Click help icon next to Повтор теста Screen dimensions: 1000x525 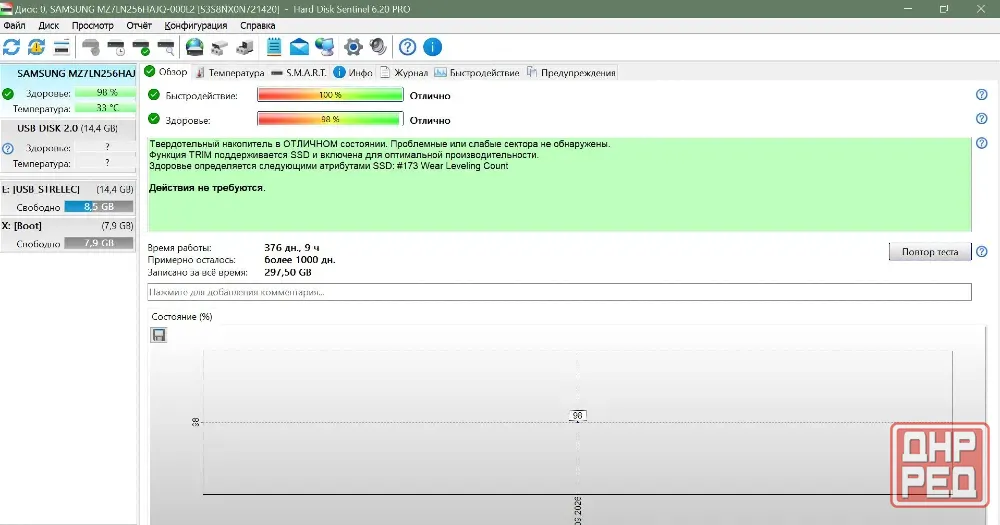tap(982, 251)
